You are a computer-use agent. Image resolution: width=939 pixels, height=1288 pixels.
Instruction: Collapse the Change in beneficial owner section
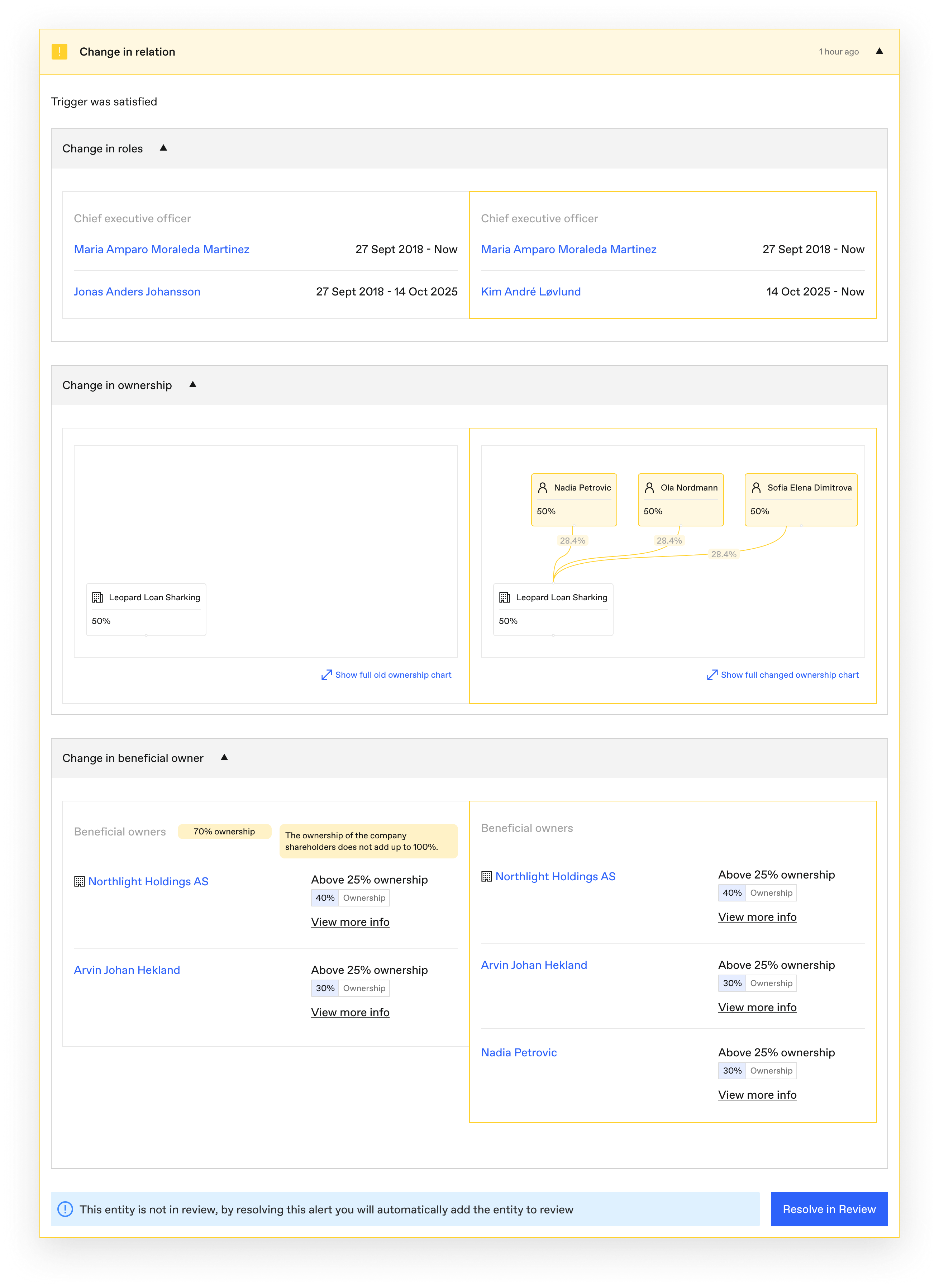pos(224,757)
